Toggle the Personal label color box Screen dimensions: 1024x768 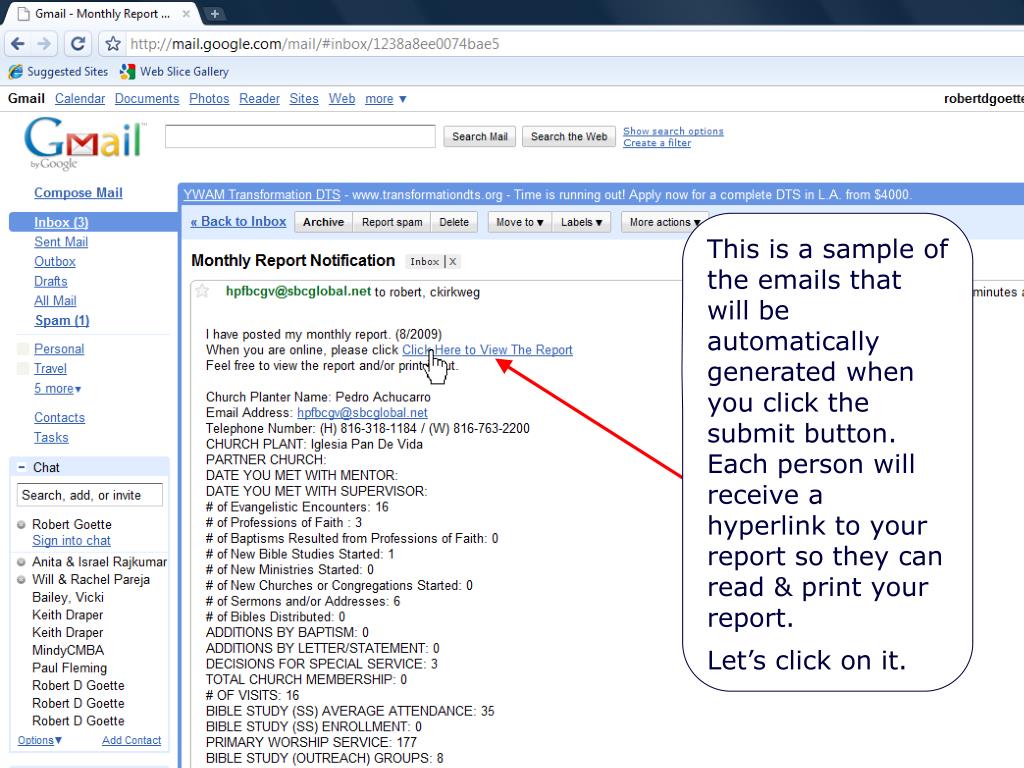pyautogui.click(x=23, y=349)
